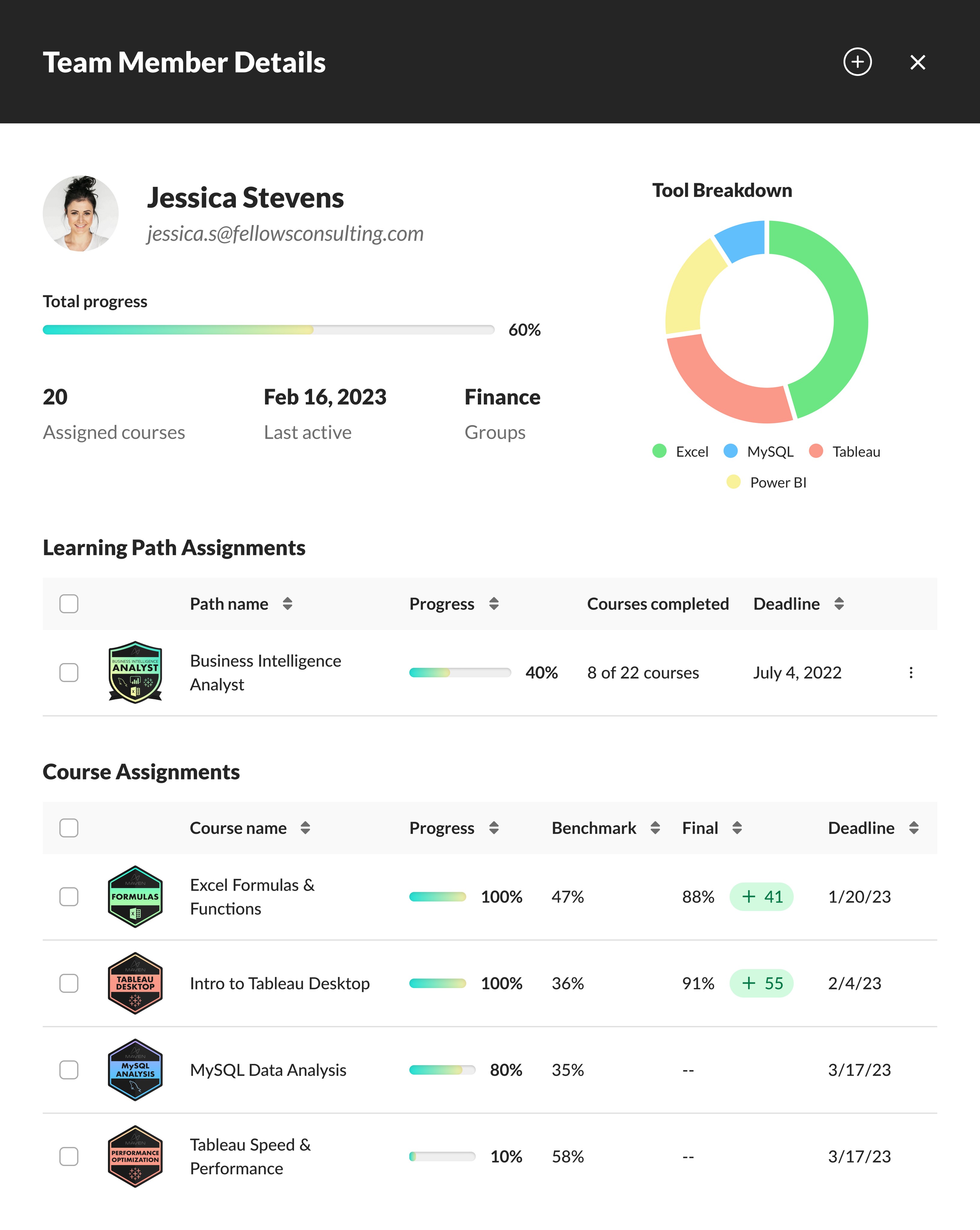The height and width of the screenshot is (1230, 980).
Task: Click the MySQL Data Analysis course badge
Action: (x=135, y=1070)
